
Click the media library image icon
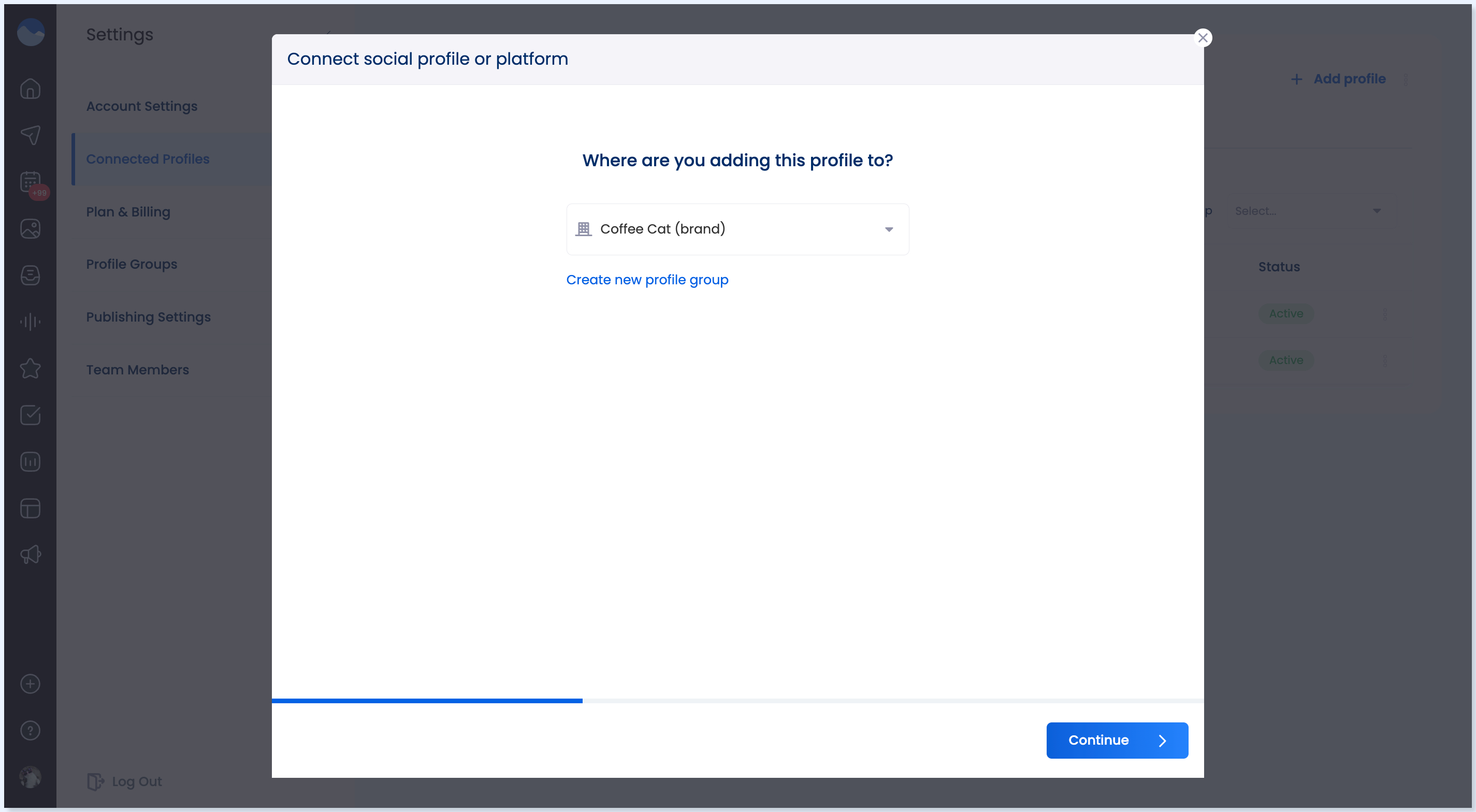pyautogui.click(x=31, y=229)
